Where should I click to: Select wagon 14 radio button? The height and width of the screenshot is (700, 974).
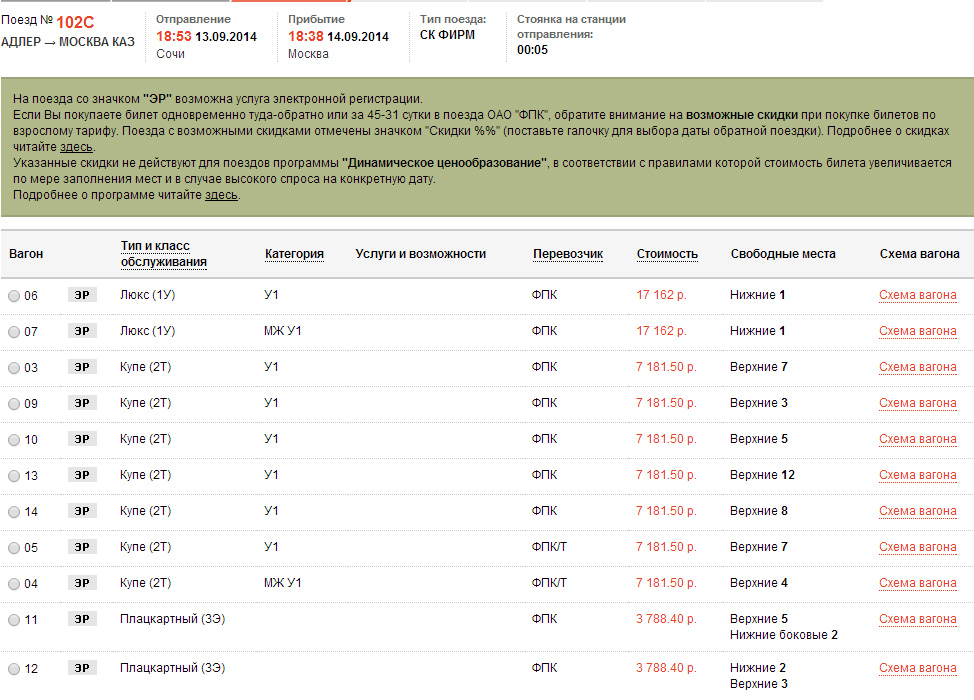pos(14,513)
